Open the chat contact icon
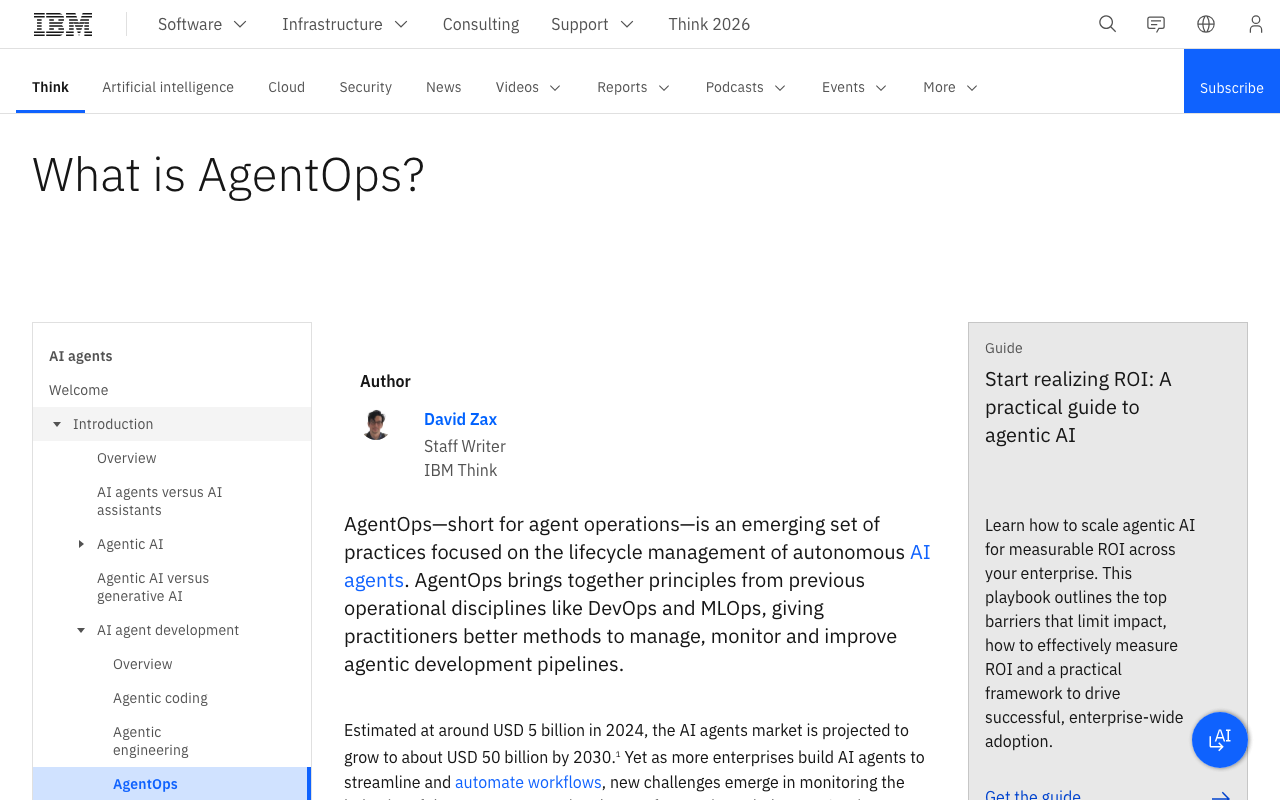This screenshot has width=1280, height=800. click(1156, 24)
